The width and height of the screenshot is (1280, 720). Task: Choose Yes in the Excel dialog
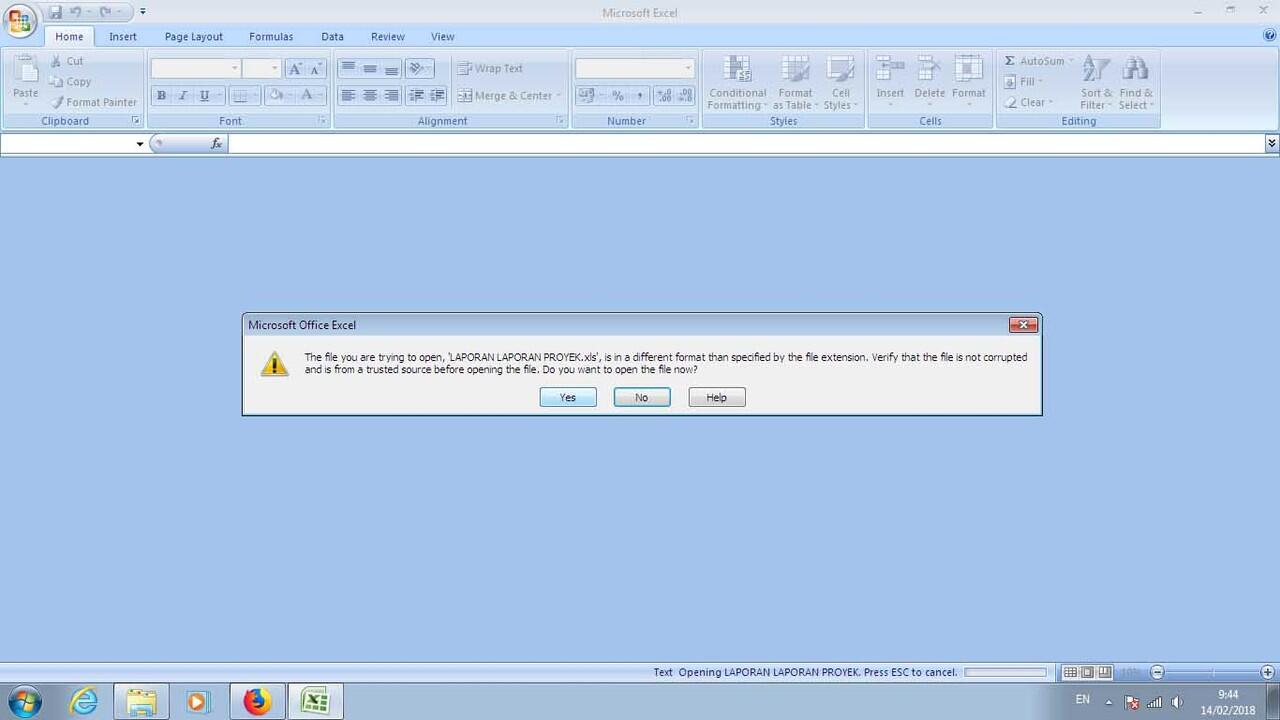click(568, 397)
